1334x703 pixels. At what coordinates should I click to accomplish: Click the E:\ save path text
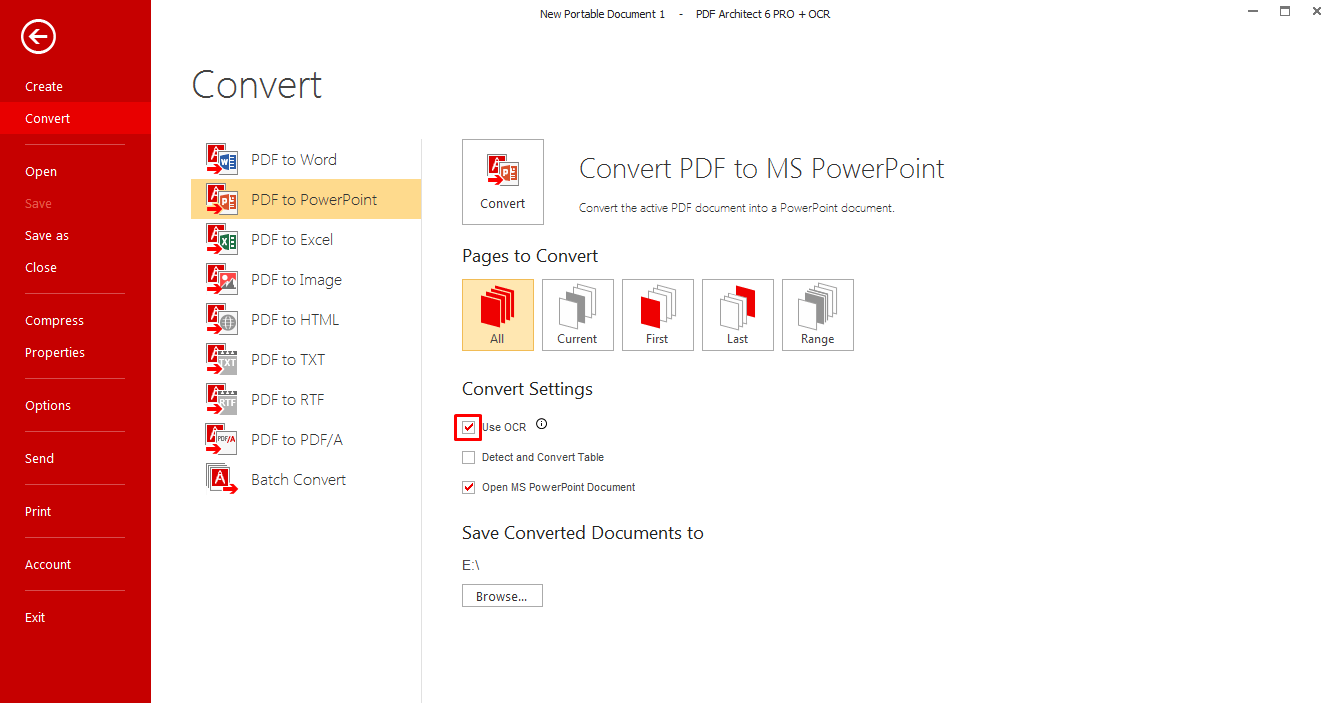coord(471,565)
